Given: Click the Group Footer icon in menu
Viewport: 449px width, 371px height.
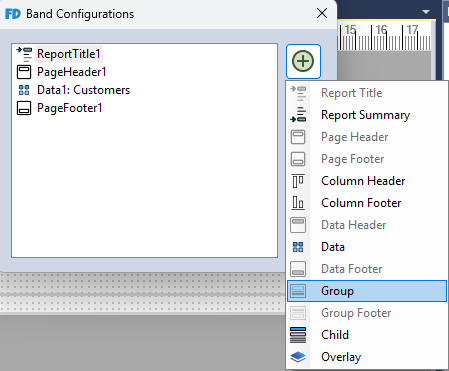Looking at the screenshot, I should tap(298, 313).
